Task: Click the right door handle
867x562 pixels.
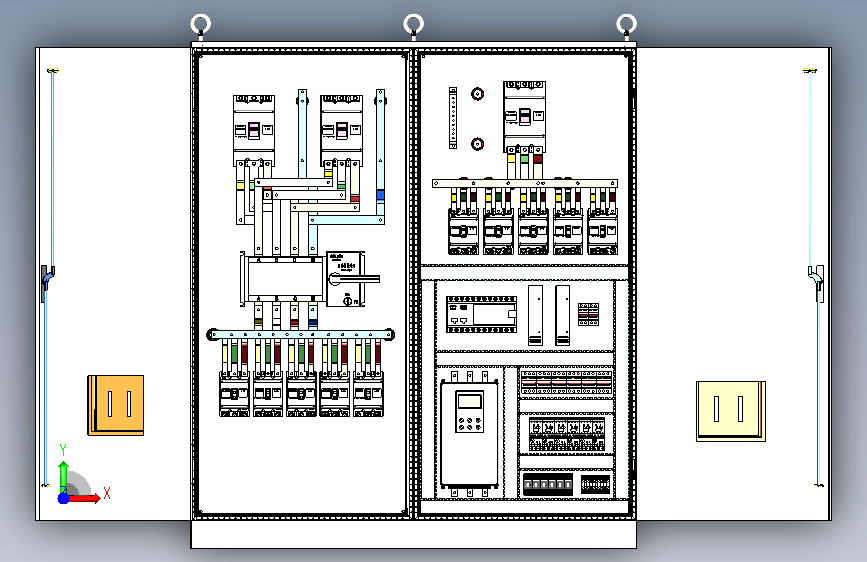Action: tap(817, 283)
